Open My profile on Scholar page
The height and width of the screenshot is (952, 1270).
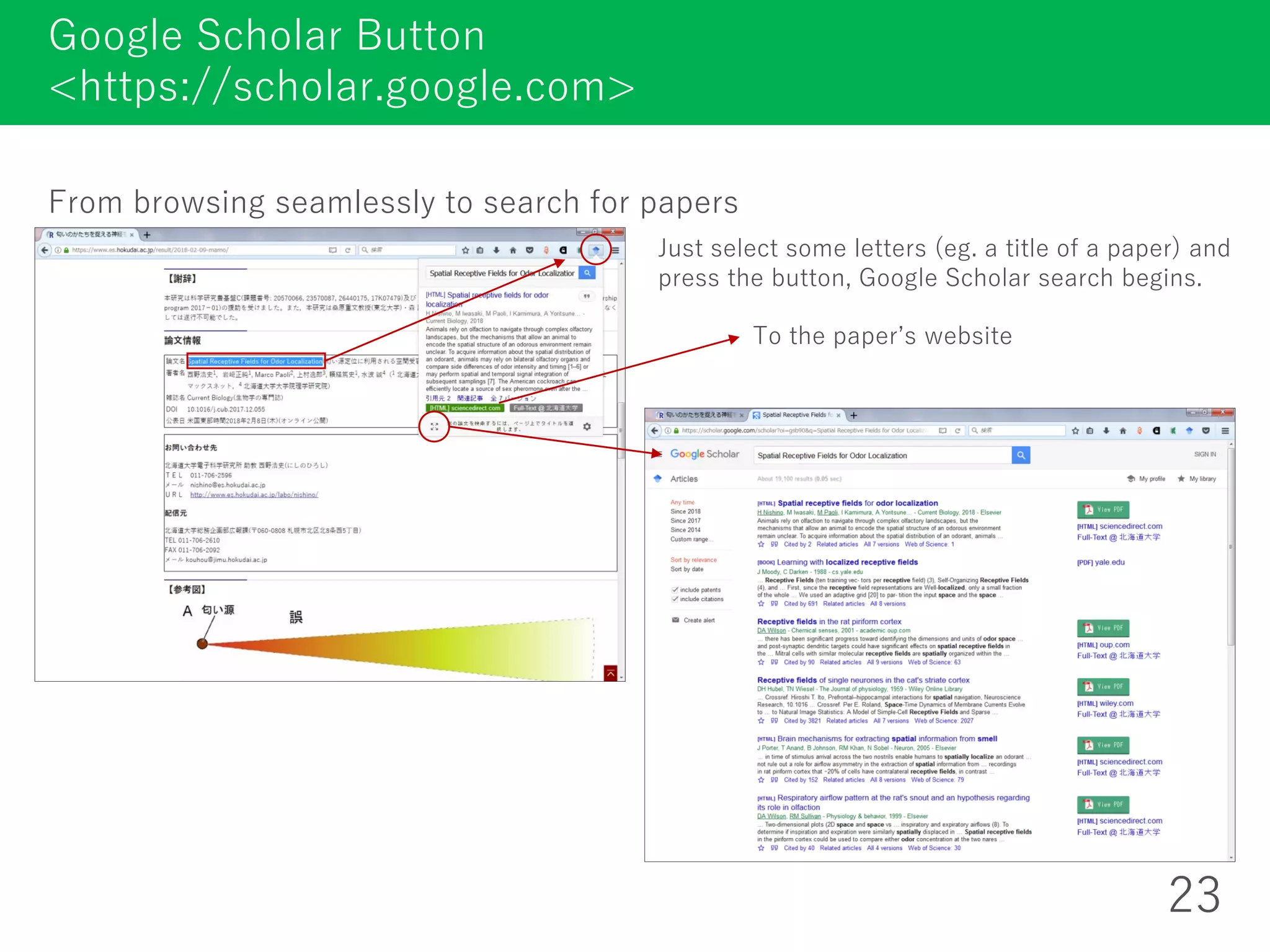click(x=1146, y=479)
